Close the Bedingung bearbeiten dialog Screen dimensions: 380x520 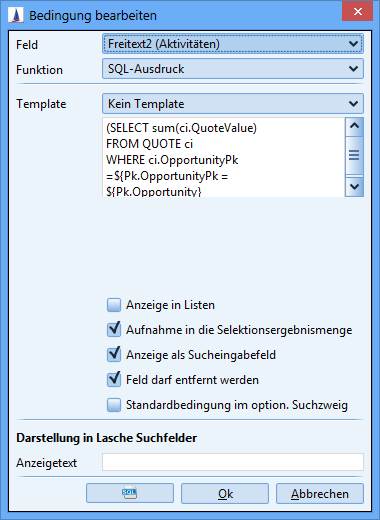[357, 12]
